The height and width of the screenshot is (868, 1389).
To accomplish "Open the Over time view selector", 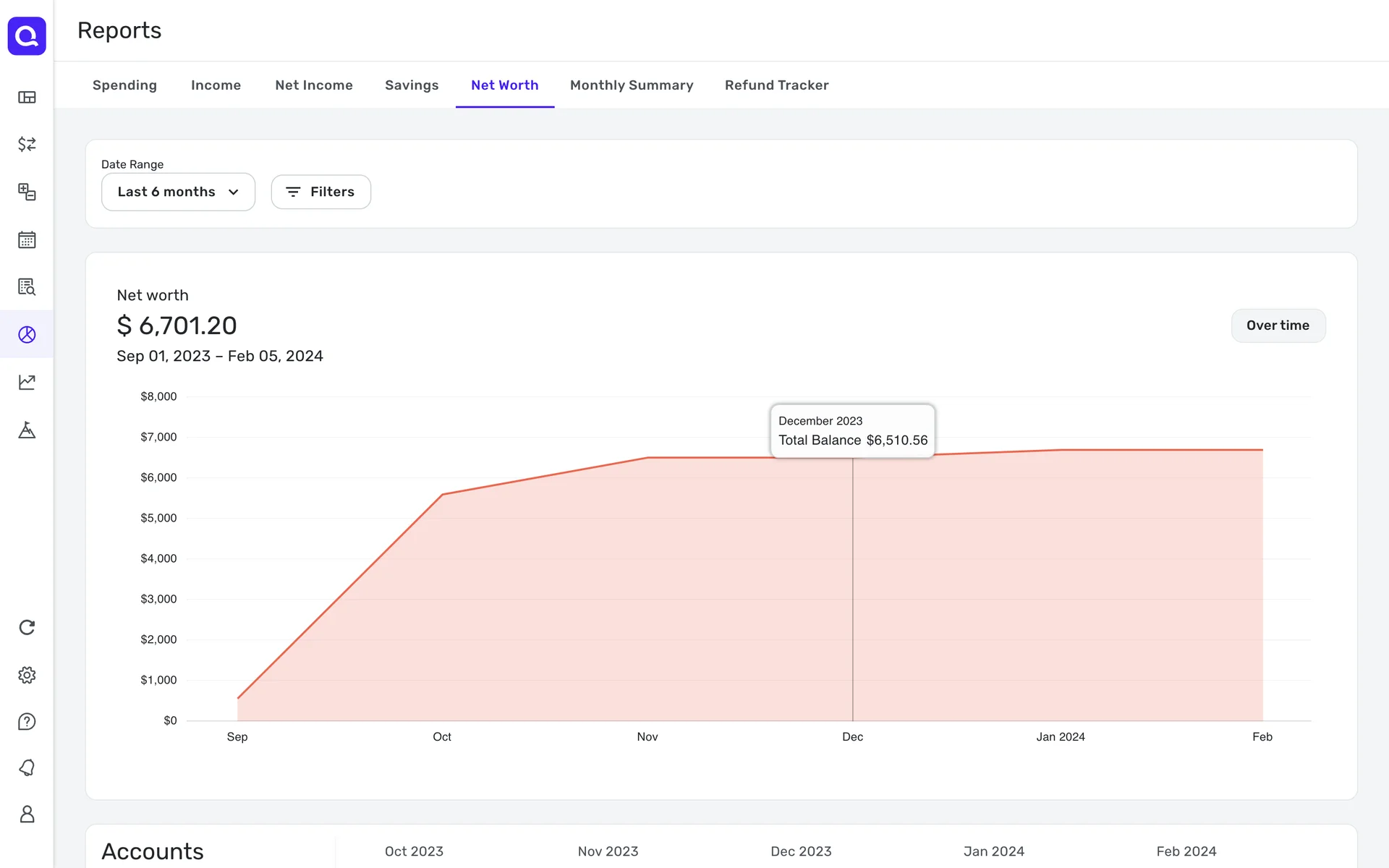I will click(1278, 325).
